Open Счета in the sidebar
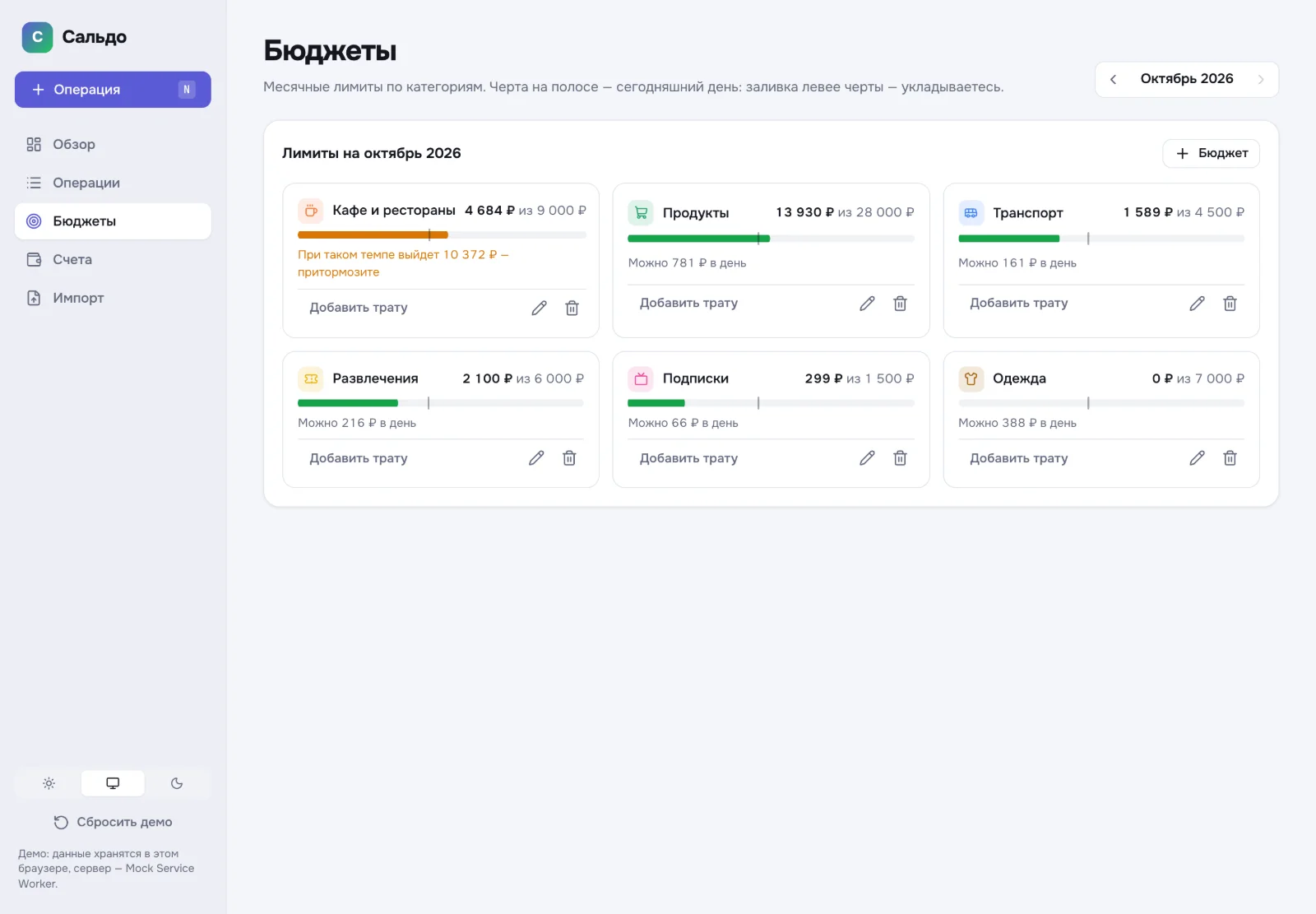Screen dimensions: 1316x914 113,260
